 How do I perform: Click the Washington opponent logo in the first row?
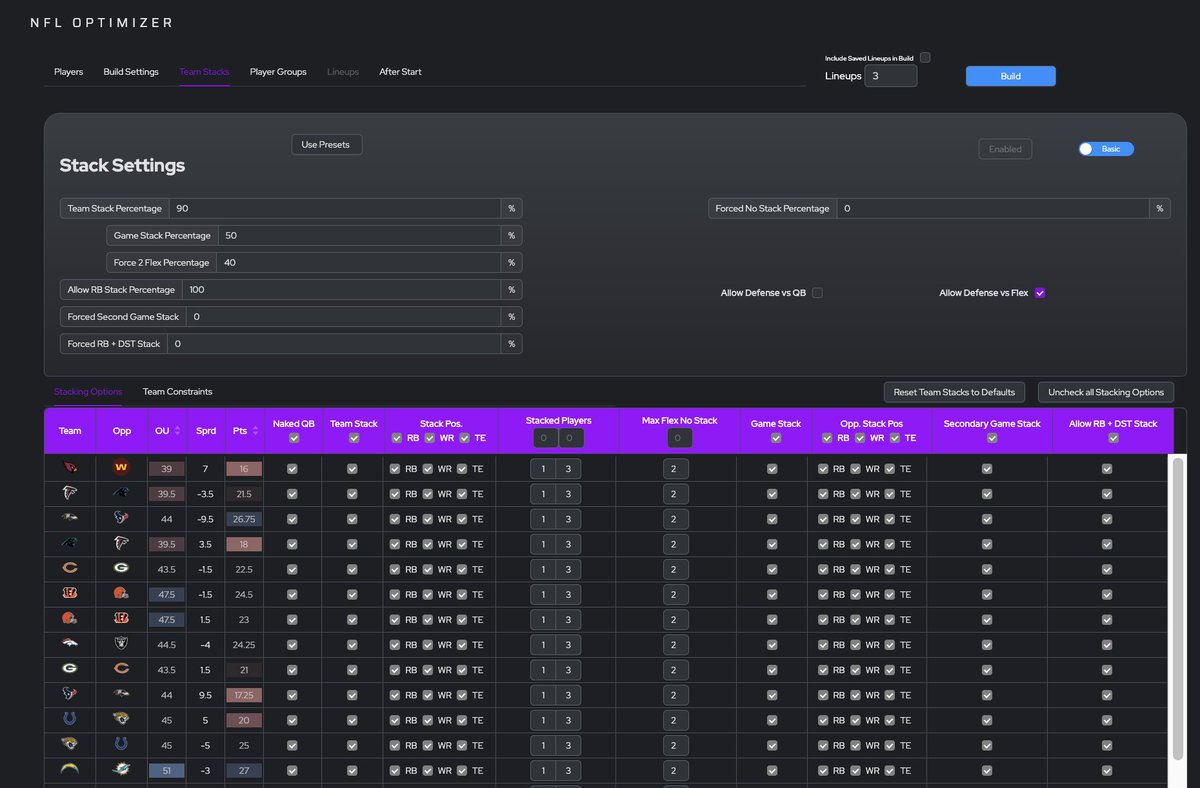coord(121,468)
